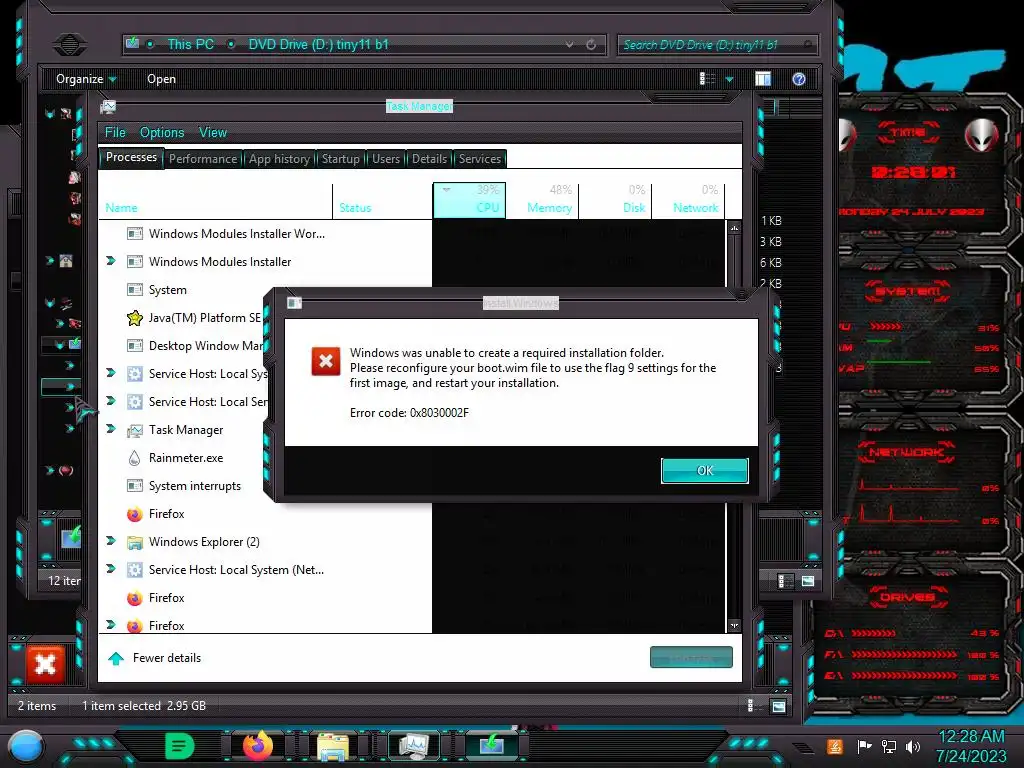The image size is (1024, 768).
Task: Click the Rainmeter.exe droplet icon
Action: point(135,458)
